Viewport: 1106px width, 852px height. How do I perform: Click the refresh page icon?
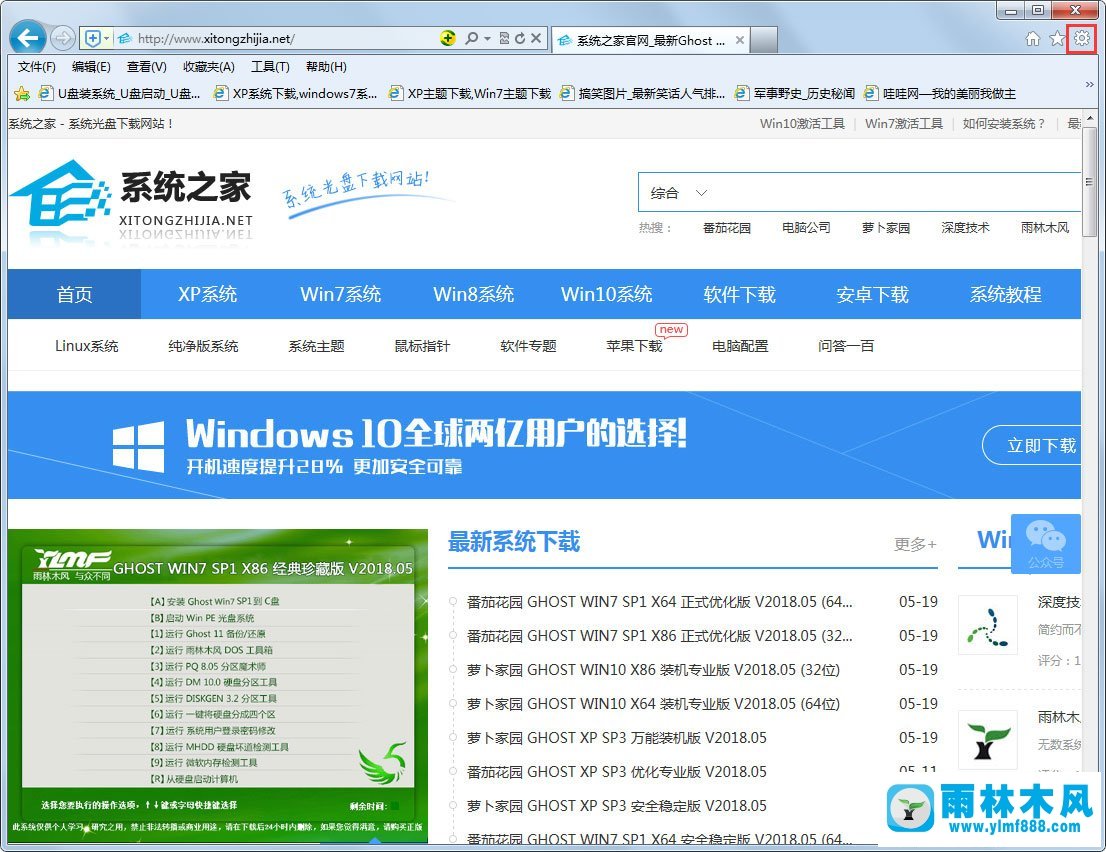tap(520, 38)
